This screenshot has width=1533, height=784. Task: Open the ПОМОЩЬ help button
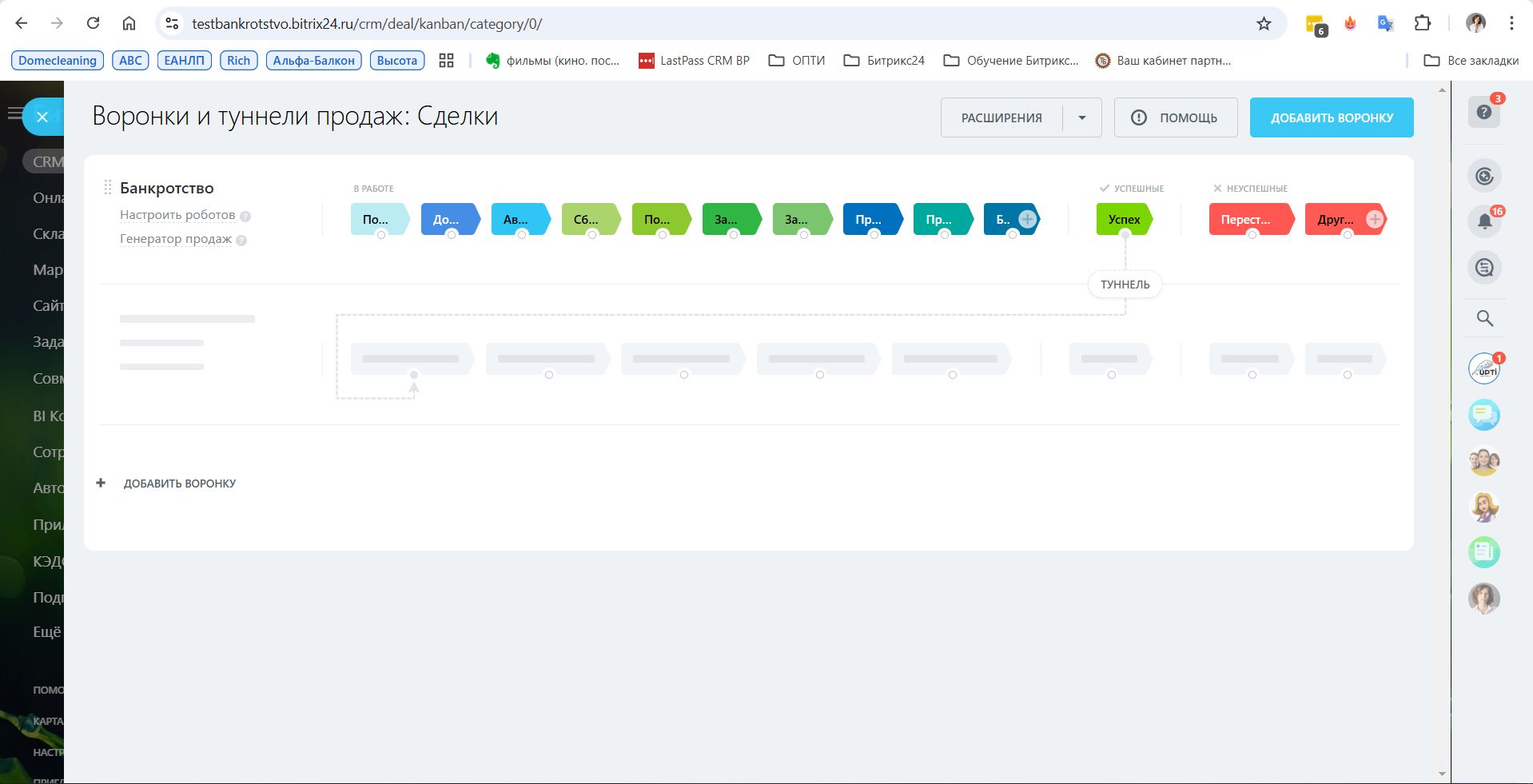pyautogui.click(x=1176, y=117)
